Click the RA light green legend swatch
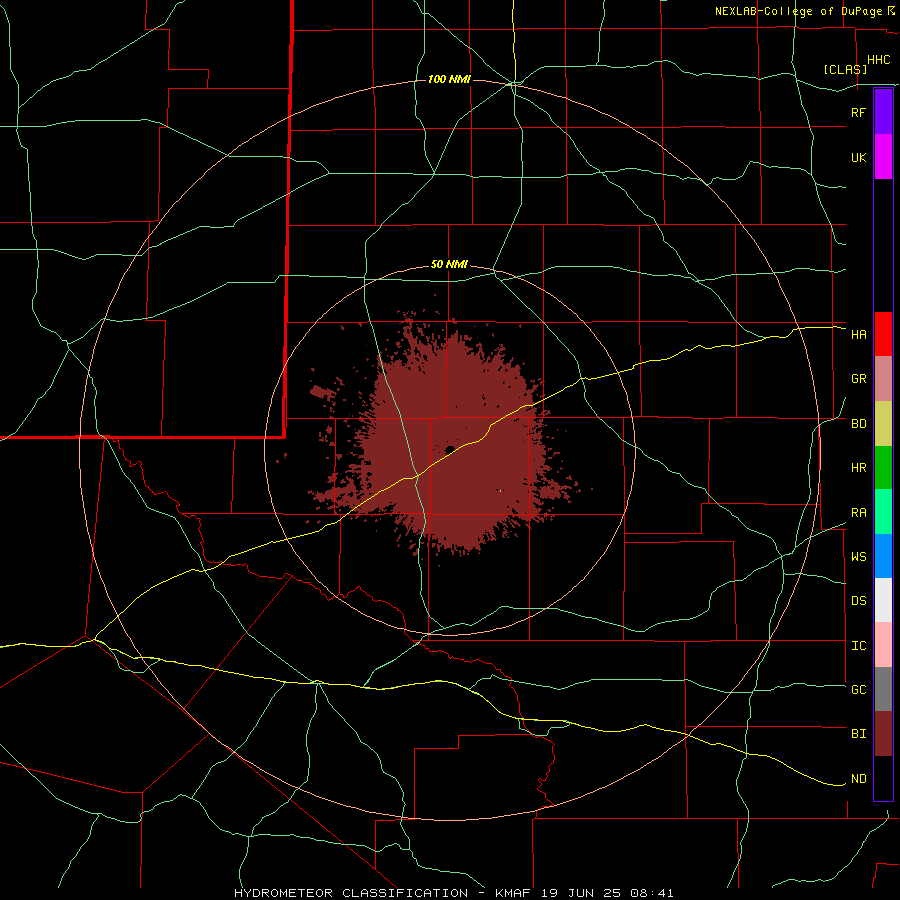The height and width of the screenshot is (900, 900). click(883, 512)
